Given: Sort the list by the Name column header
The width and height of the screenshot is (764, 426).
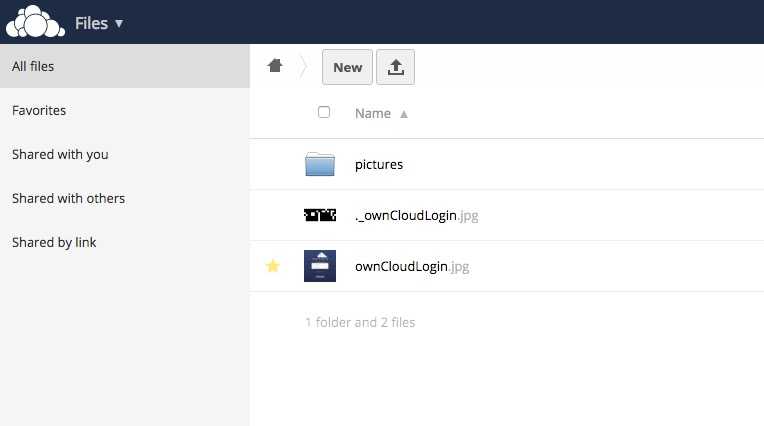Looking at the screenshot, I should (x=373, y=114).
